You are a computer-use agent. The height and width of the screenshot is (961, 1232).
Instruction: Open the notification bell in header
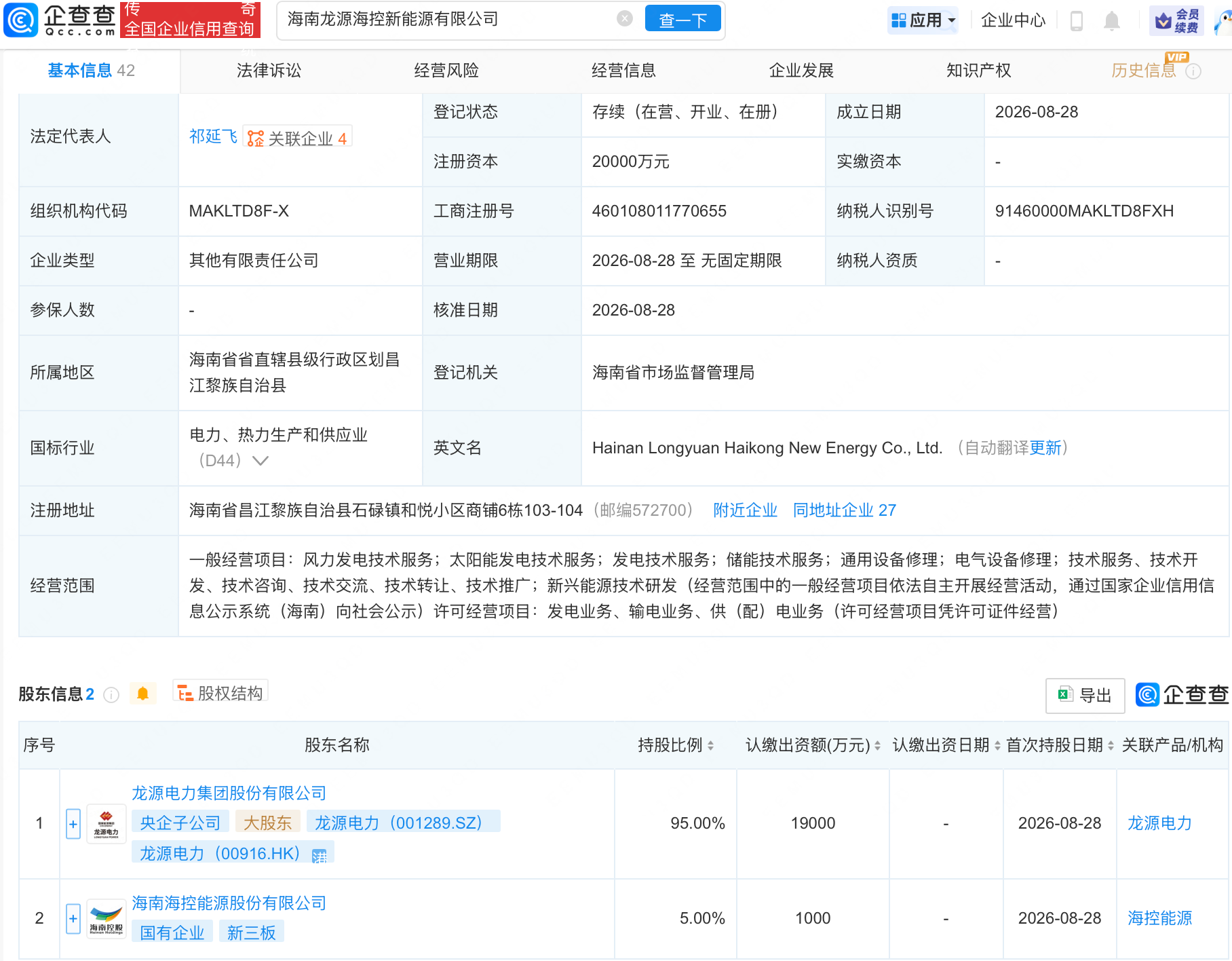click(x=1111, y=20)
